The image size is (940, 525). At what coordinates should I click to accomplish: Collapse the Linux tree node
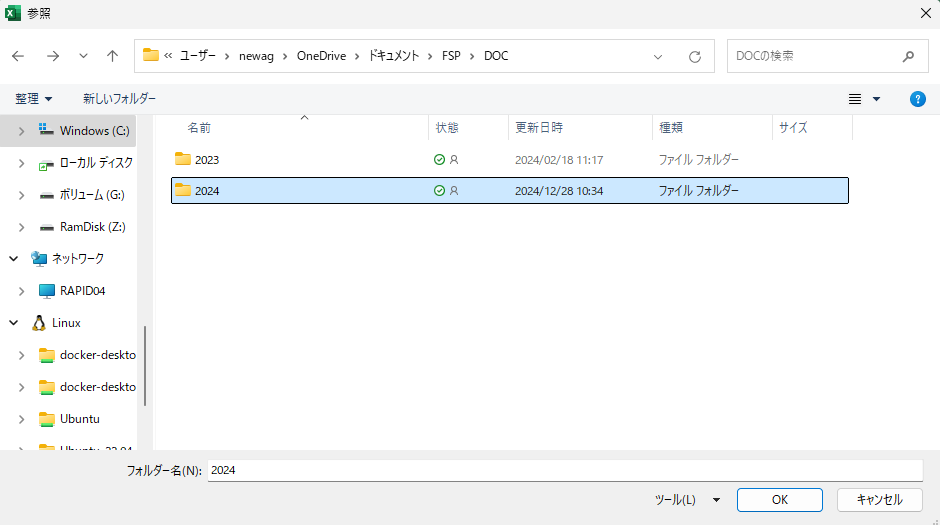pyautogui.click(x=13, y=322)
